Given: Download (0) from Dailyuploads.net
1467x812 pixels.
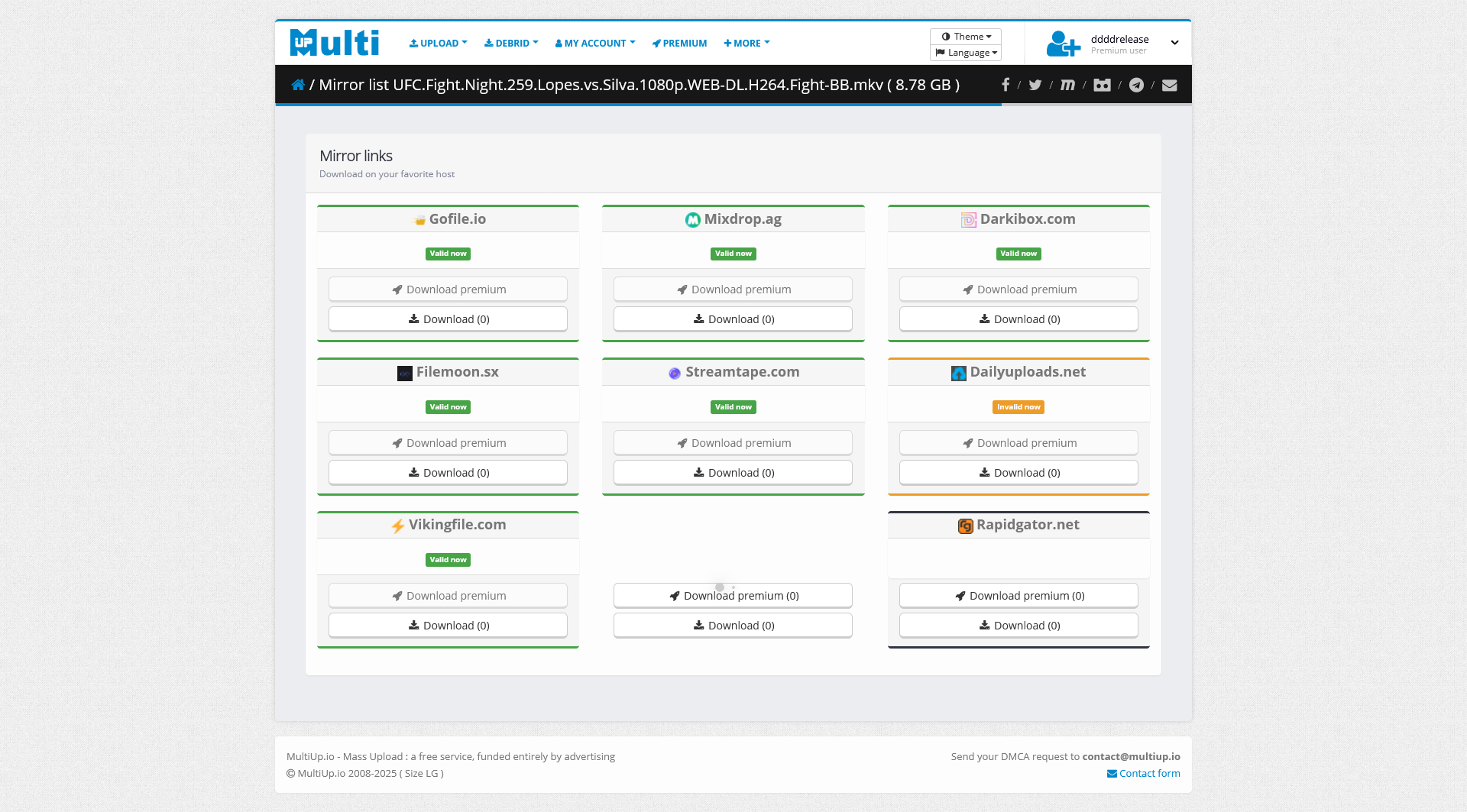Looking at the screenshot, I should click(1018, 473).
